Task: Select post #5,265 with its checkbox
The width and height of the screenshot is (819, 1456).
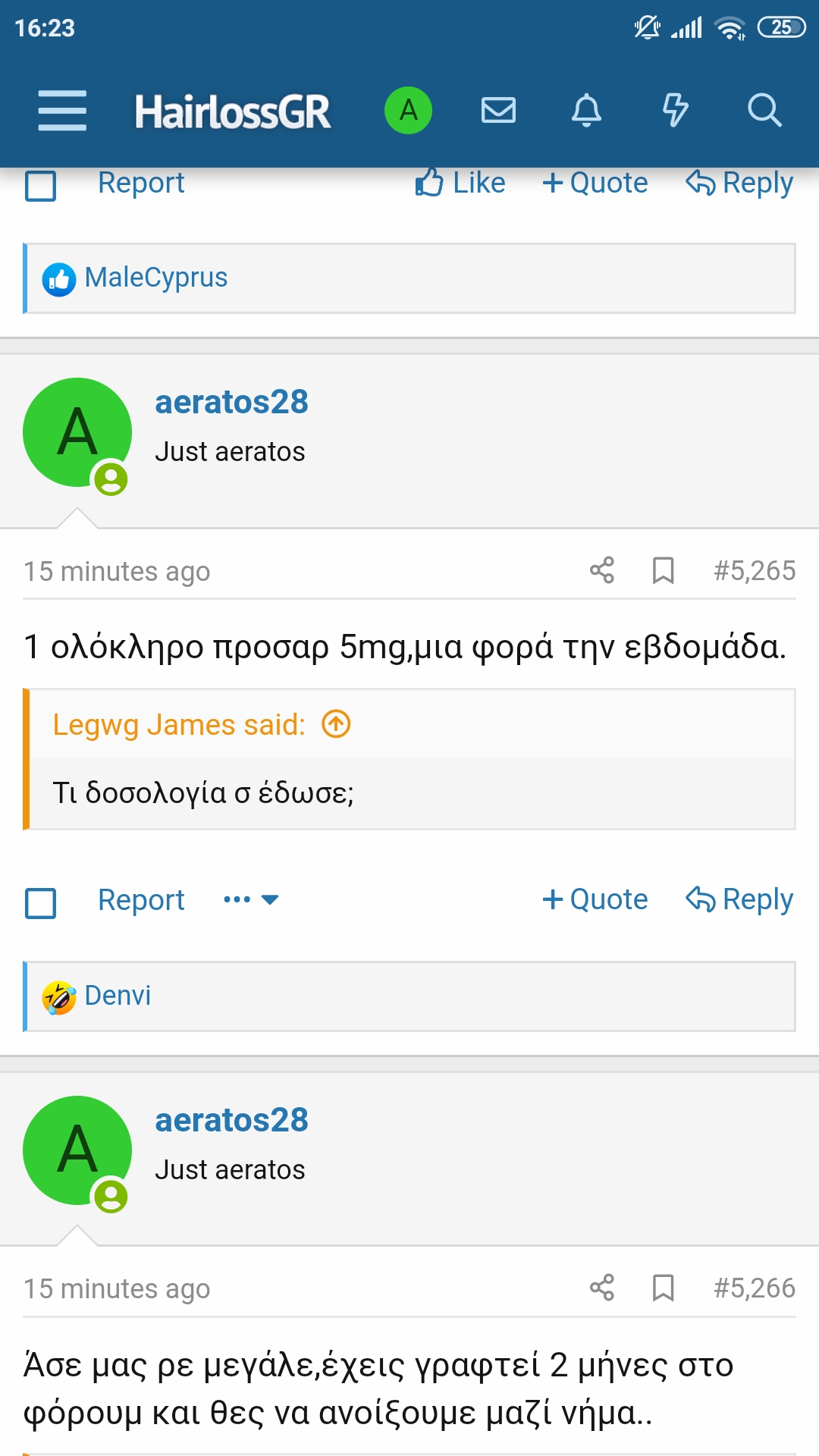Action: 41,902
